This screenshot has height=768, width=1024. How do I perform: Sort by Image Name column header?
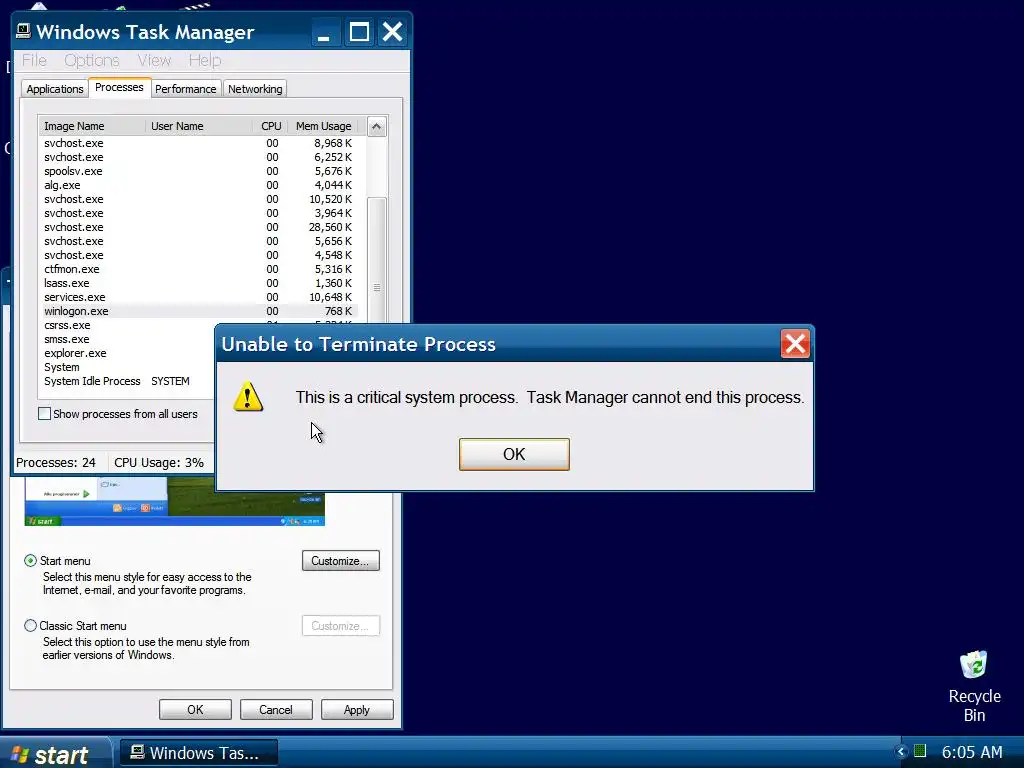pos(92,126)
